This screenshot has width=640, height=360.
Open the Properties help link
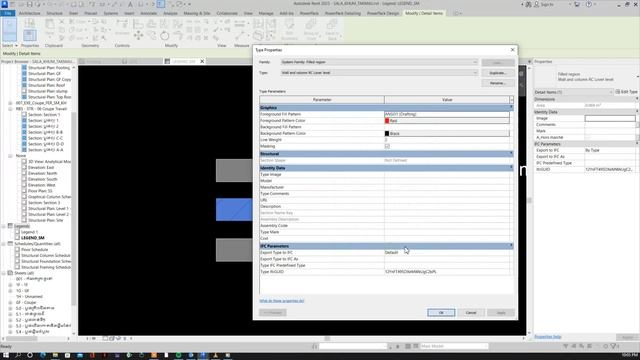548,337
